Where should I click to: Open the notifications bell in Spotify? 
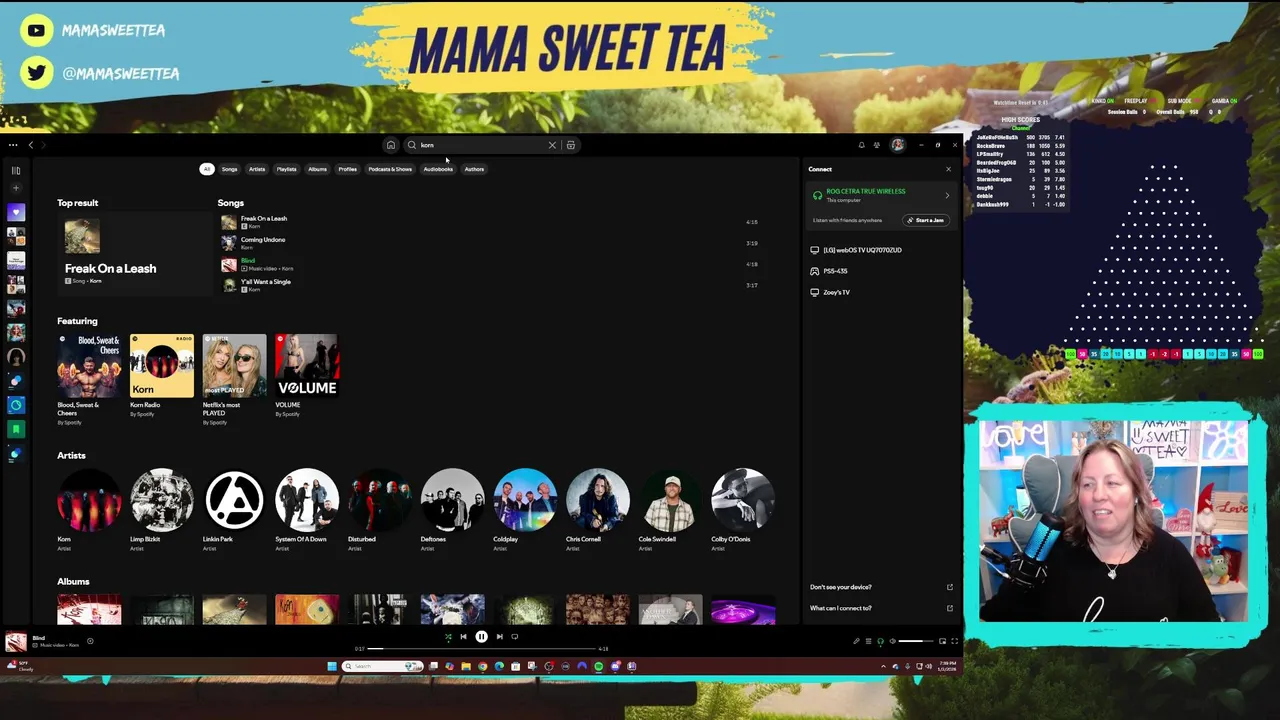[861, 145]
